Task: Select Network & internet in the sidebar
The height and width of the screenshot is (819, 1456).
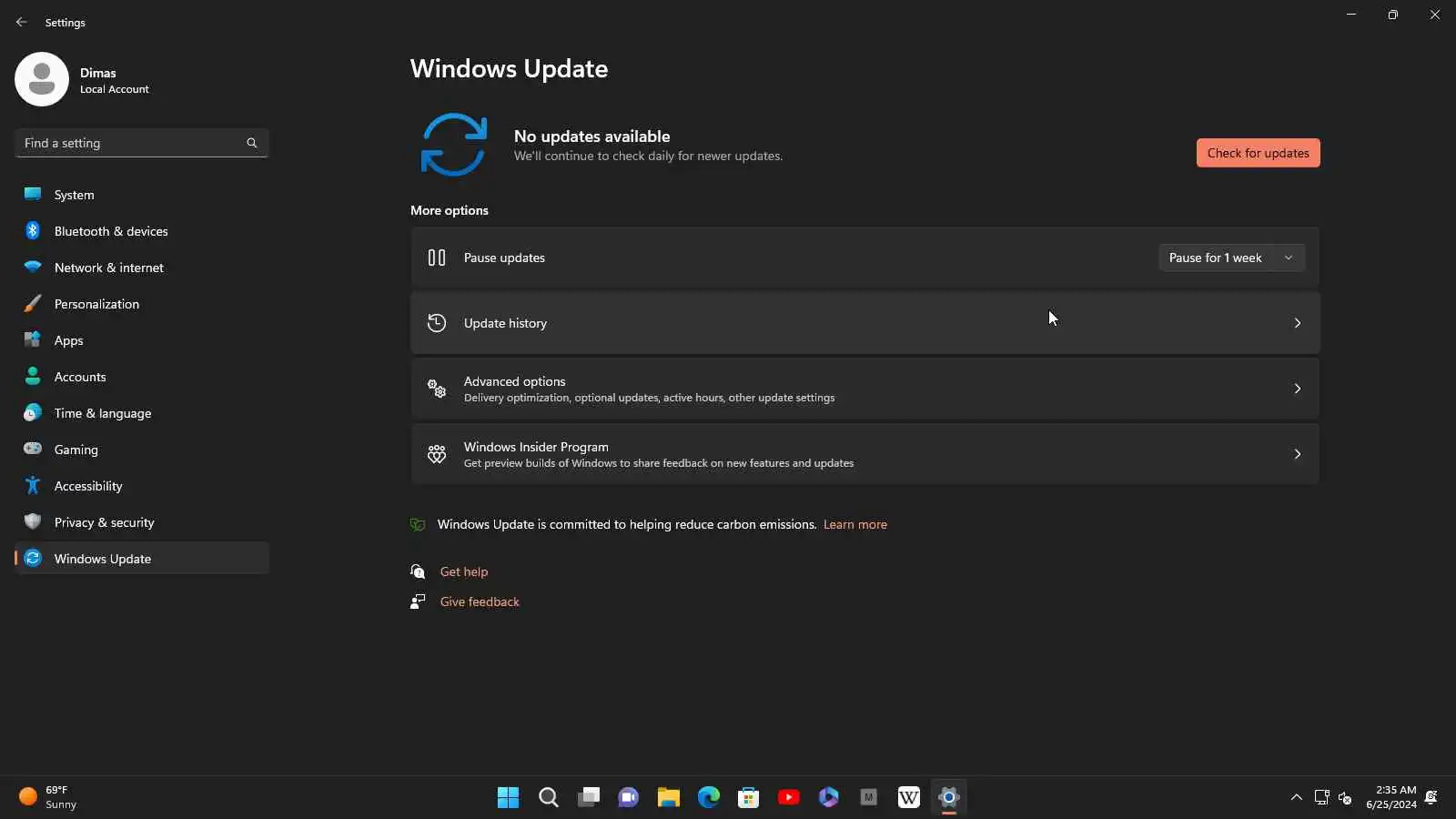Action: pos(142,267)
